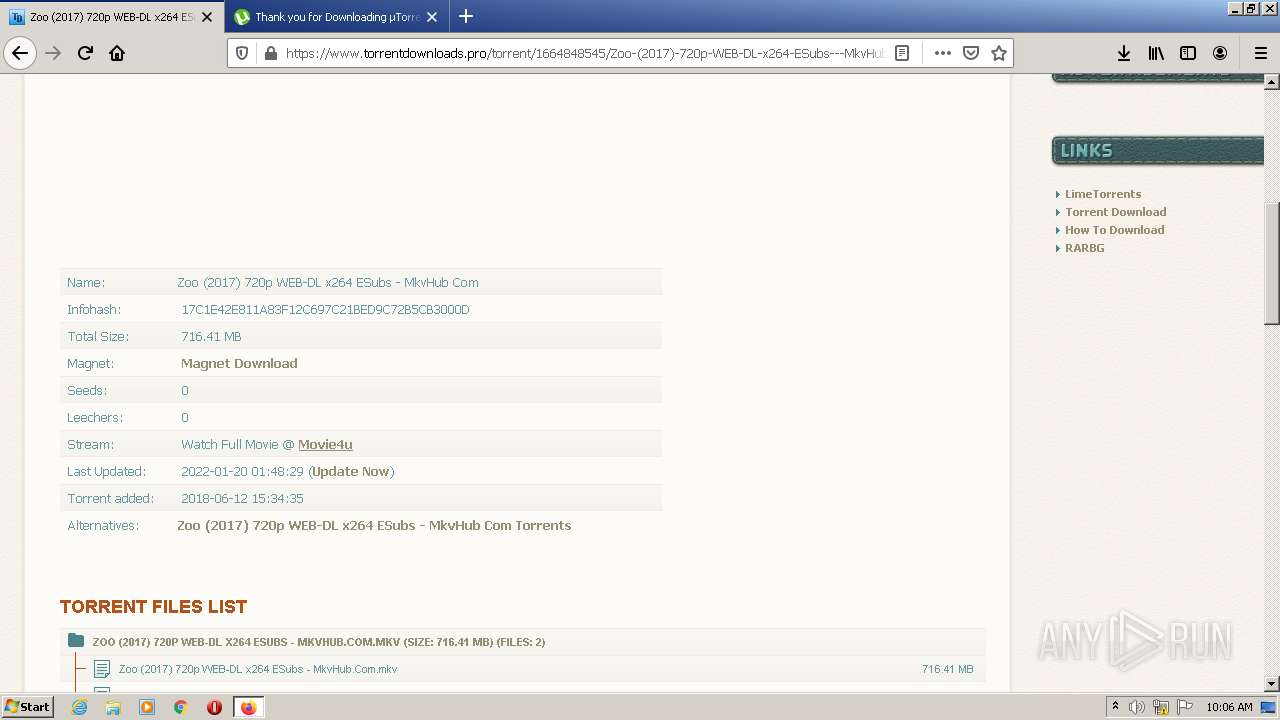Image resolution: width=1280 pixels, height=720 pixels.
Task: Click the TORRENT FILES LIST heading
Action: pyautogui.click(x=153, y=607)
